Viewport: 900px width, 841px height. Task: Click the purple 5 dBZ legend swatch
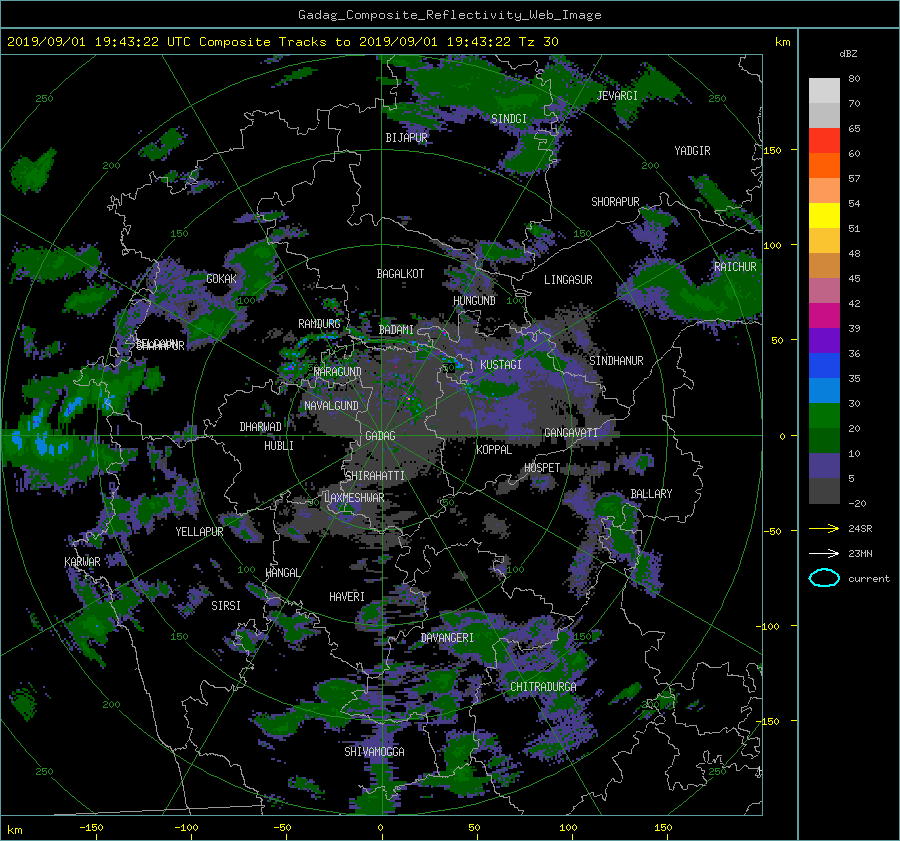tap(824, 466)
